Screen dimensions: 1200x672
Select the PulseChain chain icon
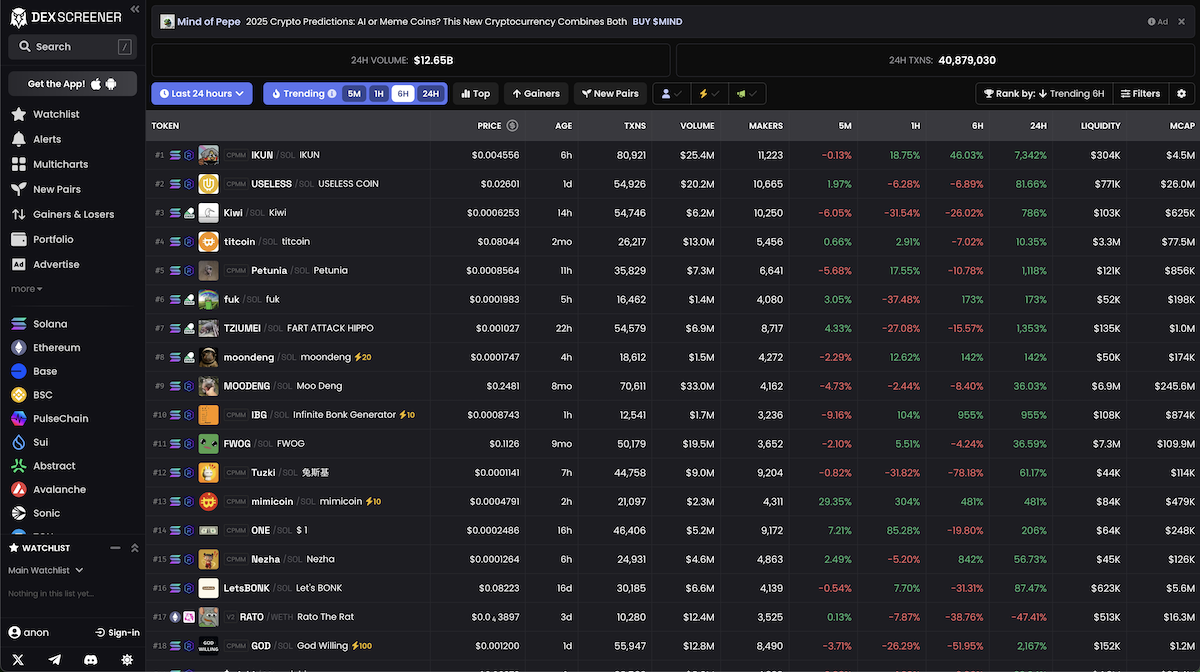(18, 418)
